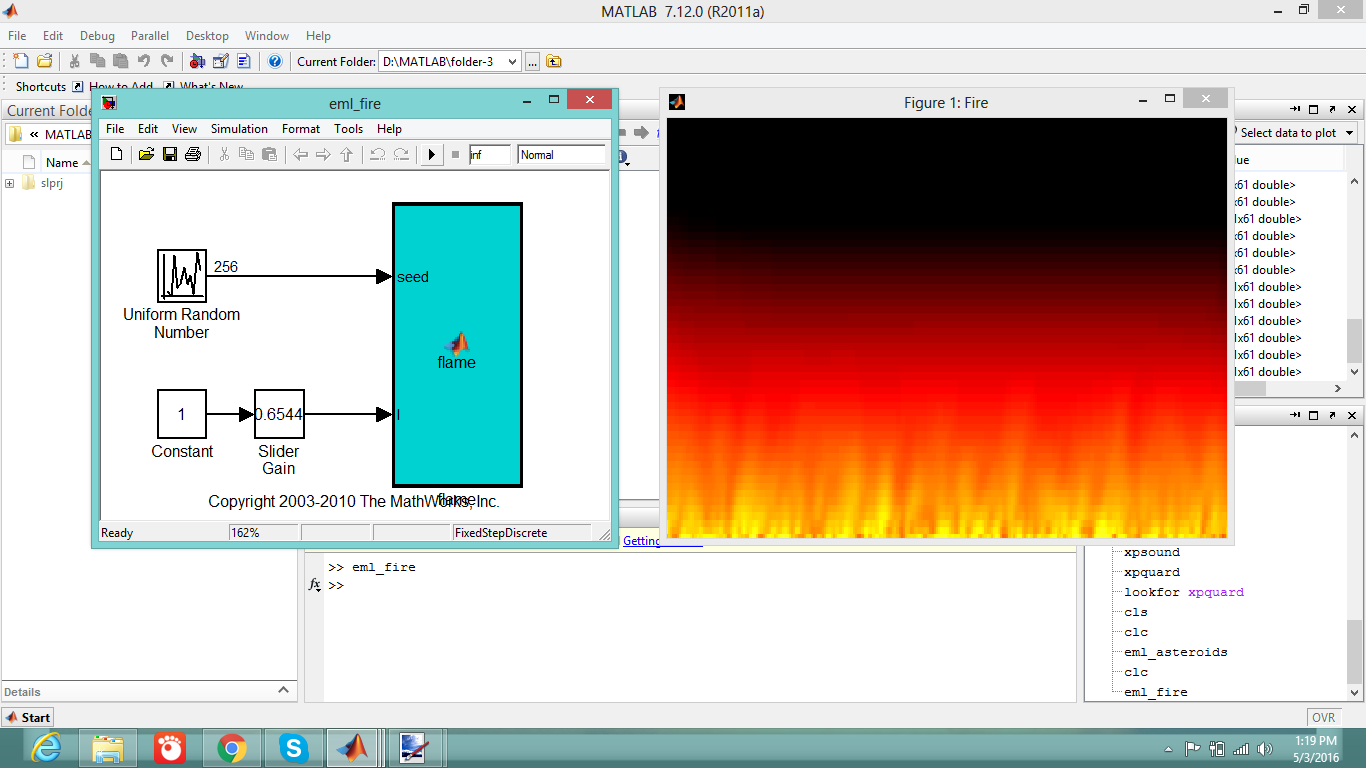Stop simulation square button

click(x=455, y=154)
